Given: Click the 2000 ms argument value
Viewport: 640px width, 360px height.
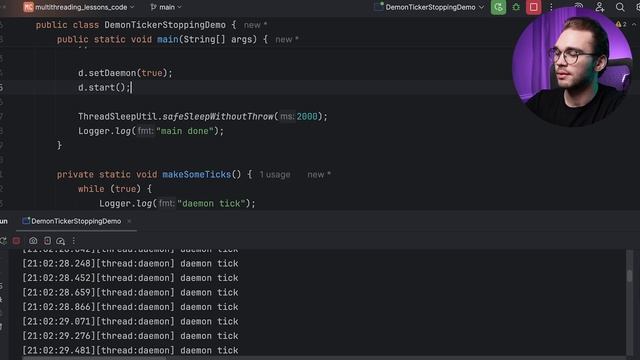Looking at the screenshot, I should [307, 116].
